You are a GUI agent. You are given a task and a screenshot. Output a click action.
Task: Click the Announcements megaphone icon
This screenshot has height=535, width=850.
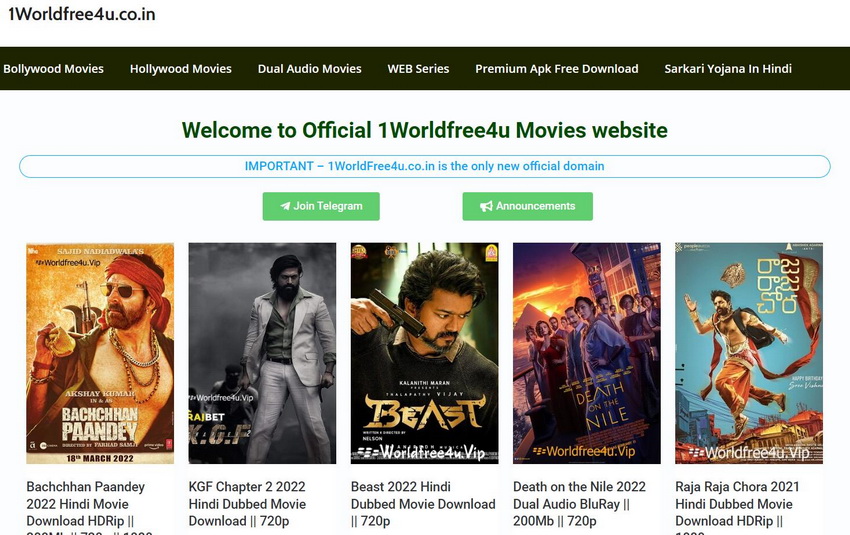(x=486, y=206)
